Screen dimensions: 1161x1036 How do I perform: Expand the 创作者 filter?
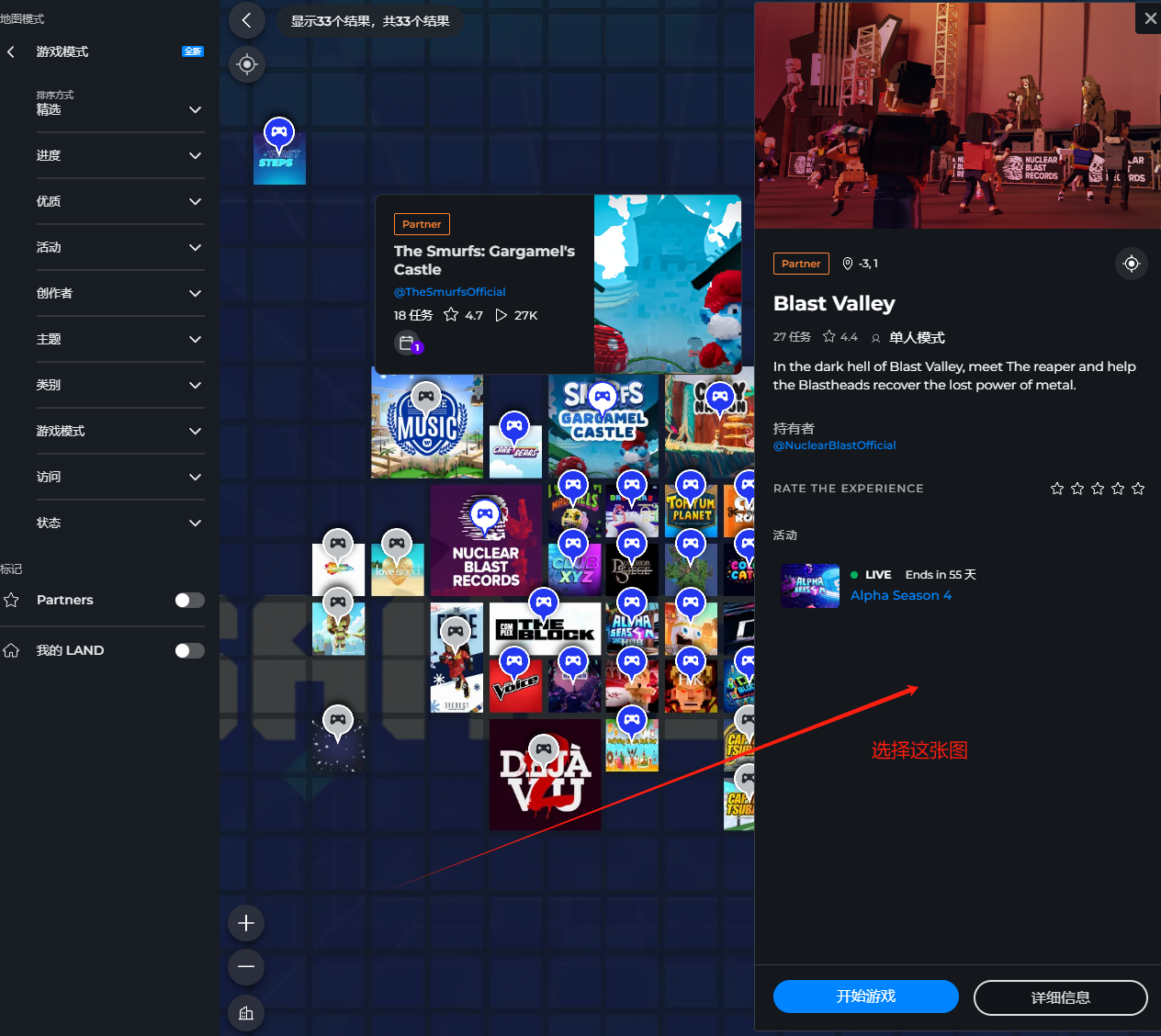119,293
